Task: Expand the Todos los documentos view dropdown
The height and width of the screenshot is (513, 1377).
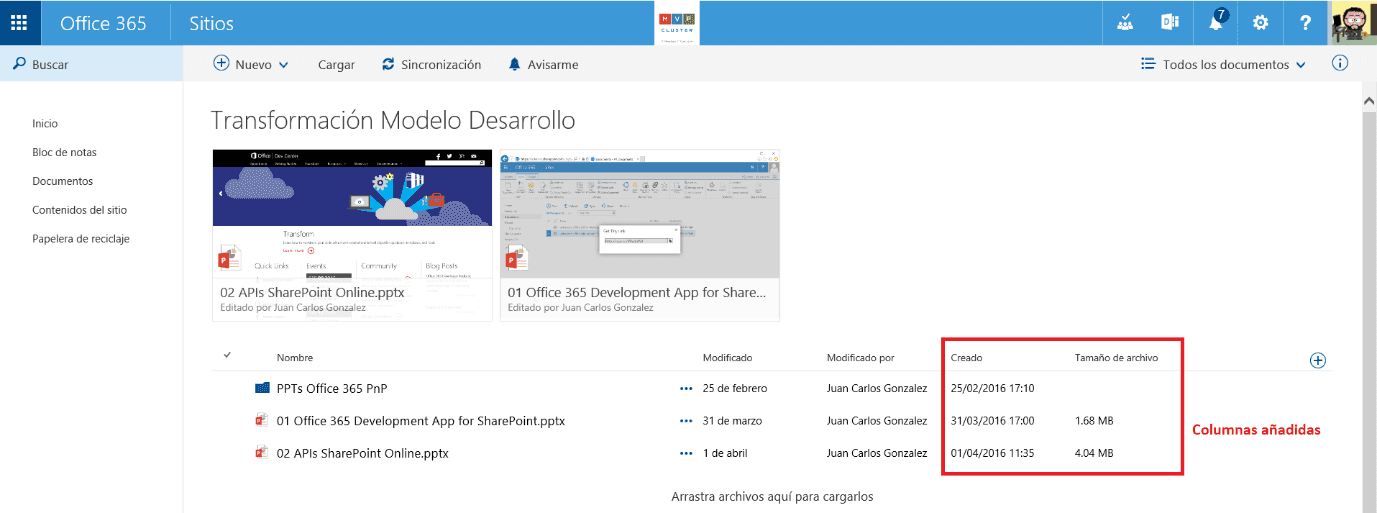Action: click(1223, 64)
